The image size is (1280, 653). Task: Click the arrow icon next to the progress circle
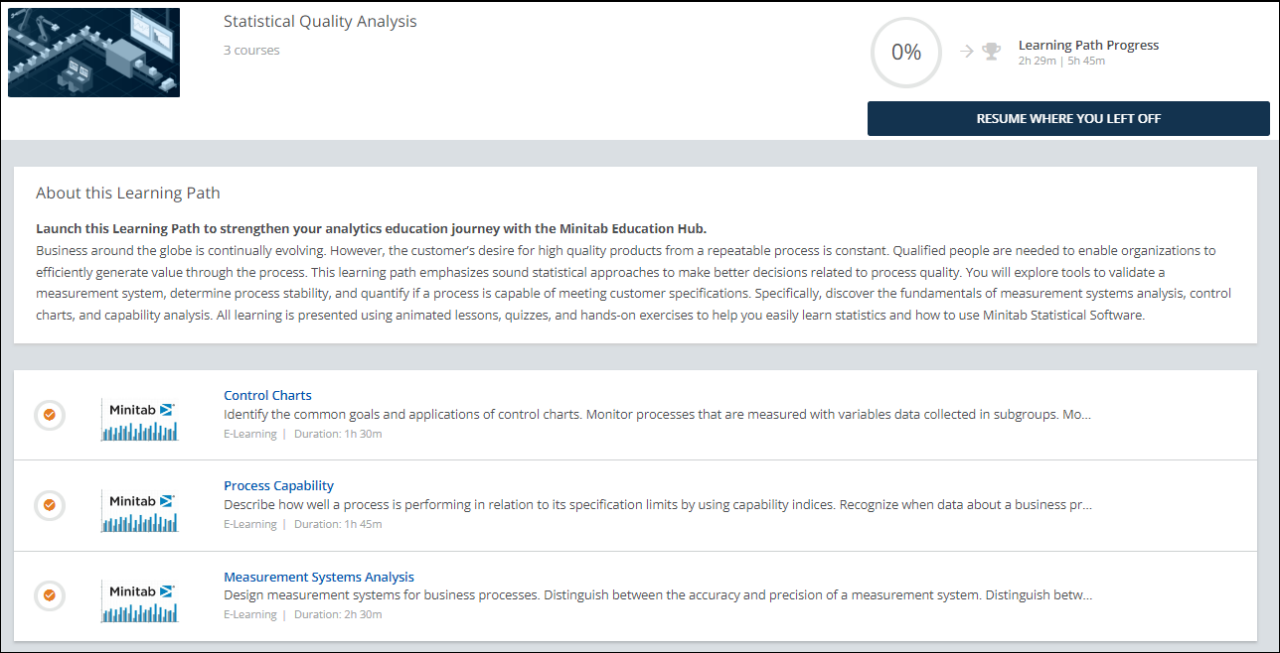(x=966, y=52)
